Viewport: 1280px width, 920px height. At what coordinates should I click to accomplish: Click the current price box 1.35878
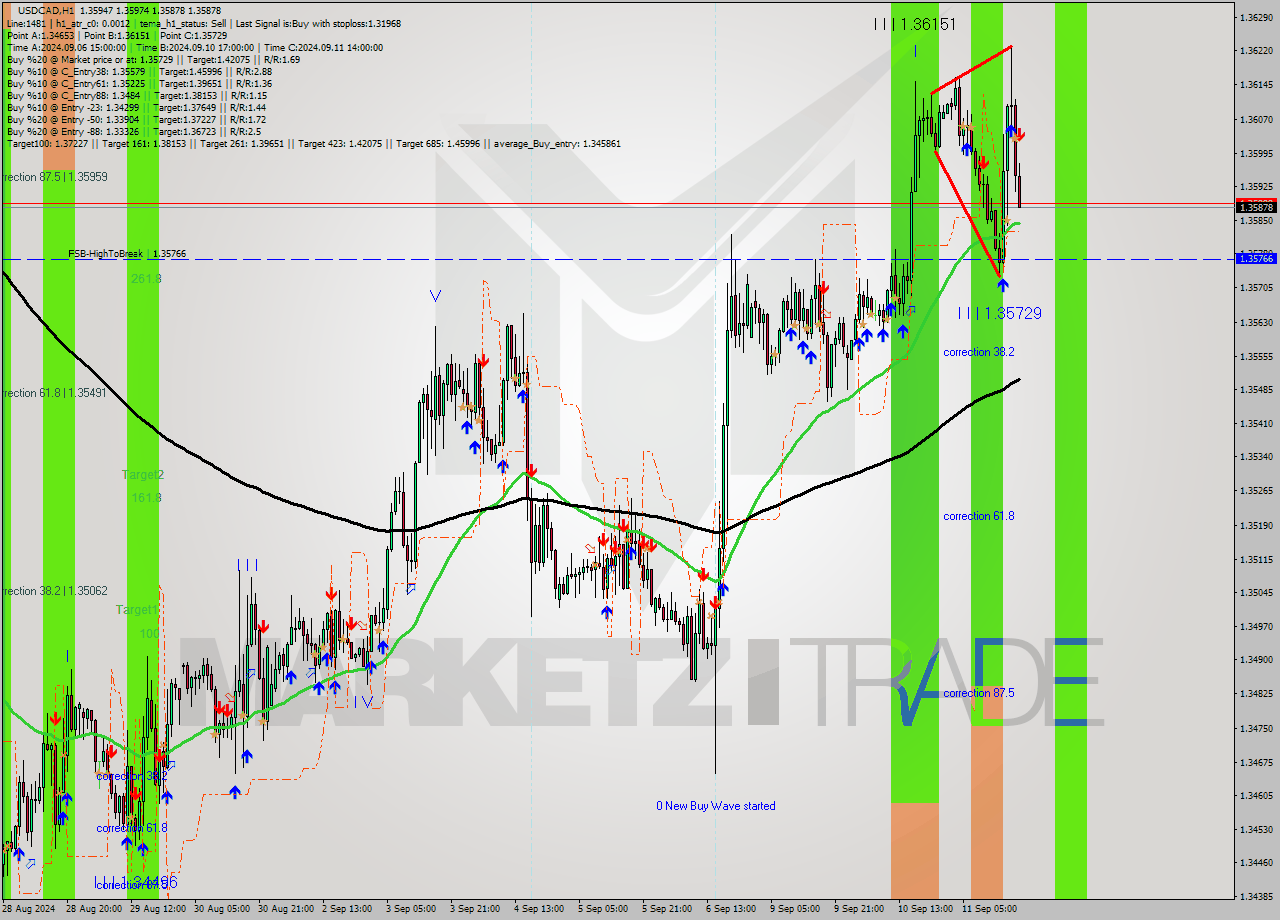pyautogui.click(x=1256, y=208)
